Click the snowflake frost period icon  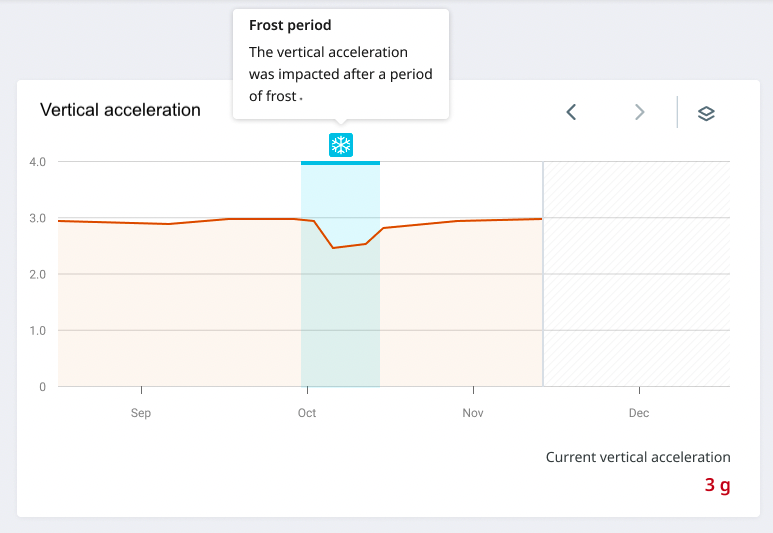click(341, 145)
